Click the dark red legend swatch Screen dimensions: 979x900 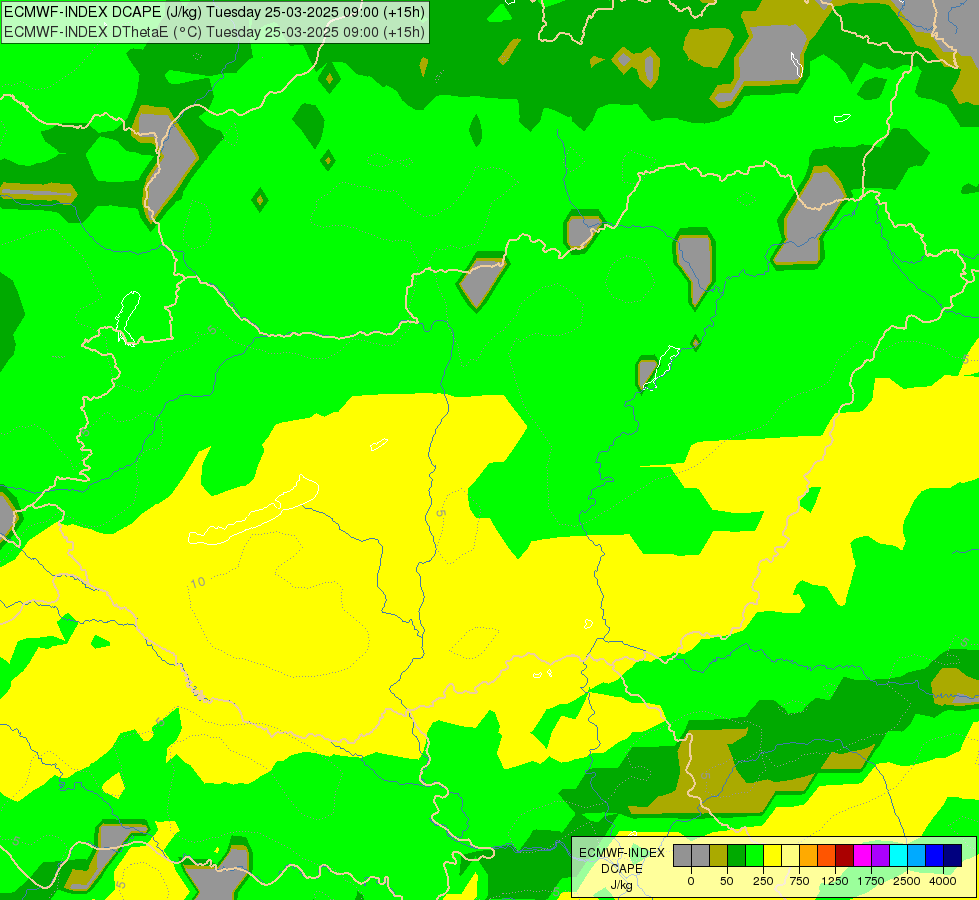[x=845, y=856]
